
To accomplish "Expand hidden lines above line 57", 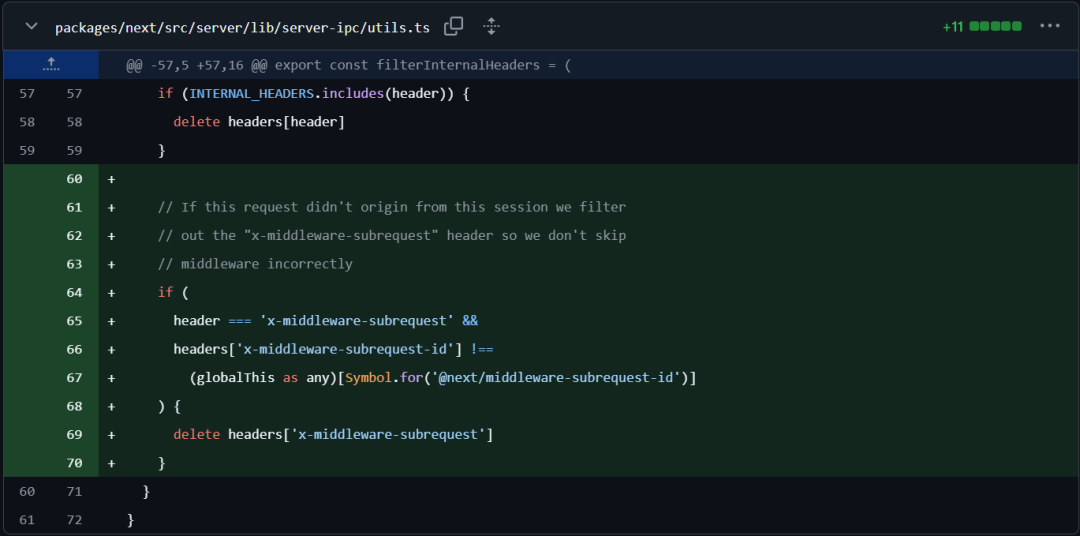I will click(51, 65).
